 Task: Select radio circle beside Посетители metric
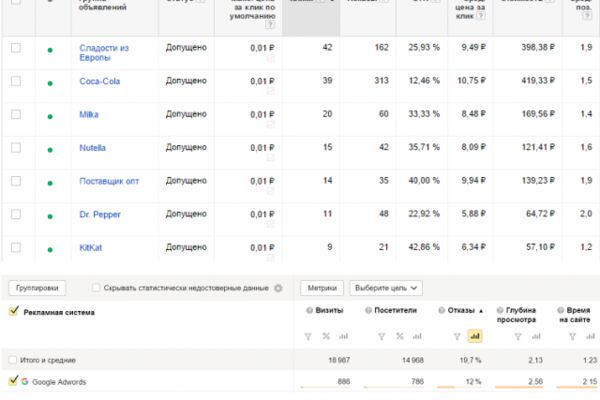coord(368,310)
